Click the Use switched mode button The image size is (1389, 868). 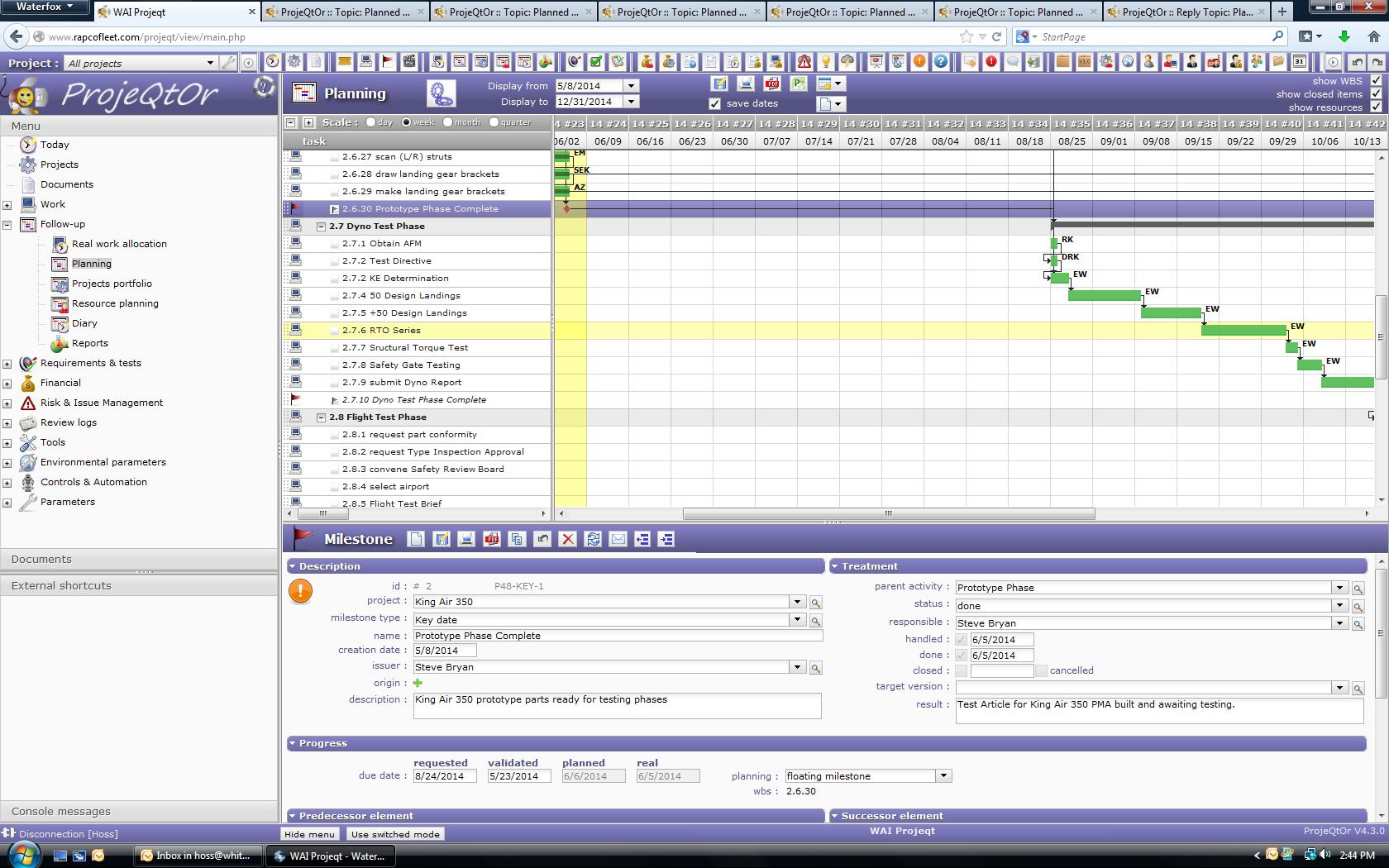(x=395, y=834)
